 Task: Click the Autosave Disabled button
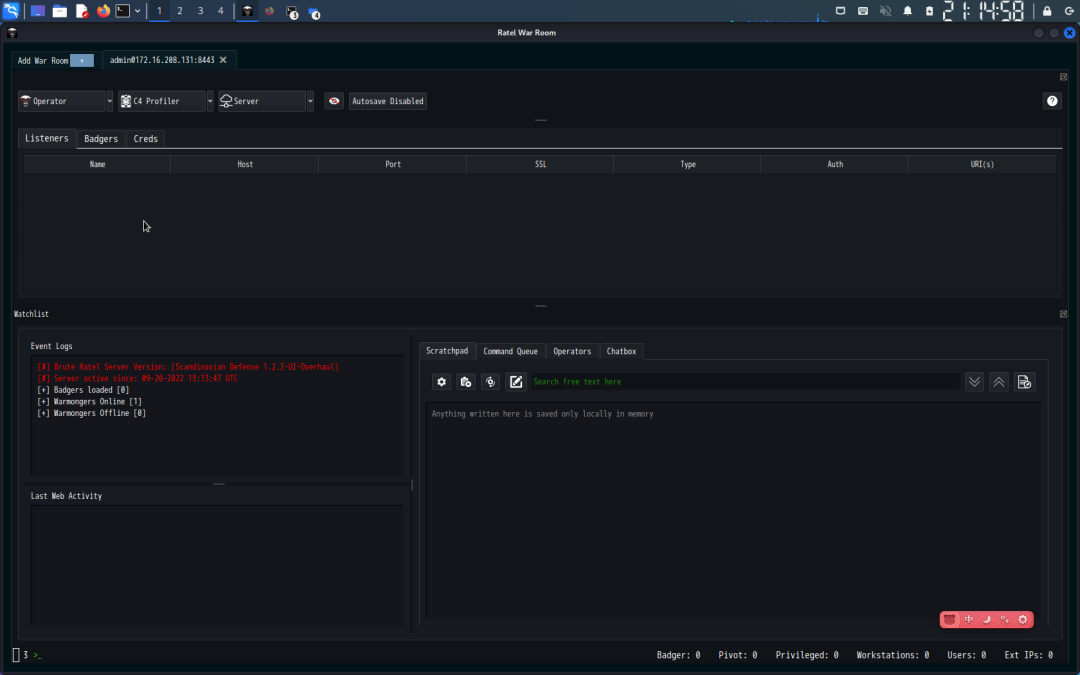coord(388,101)
